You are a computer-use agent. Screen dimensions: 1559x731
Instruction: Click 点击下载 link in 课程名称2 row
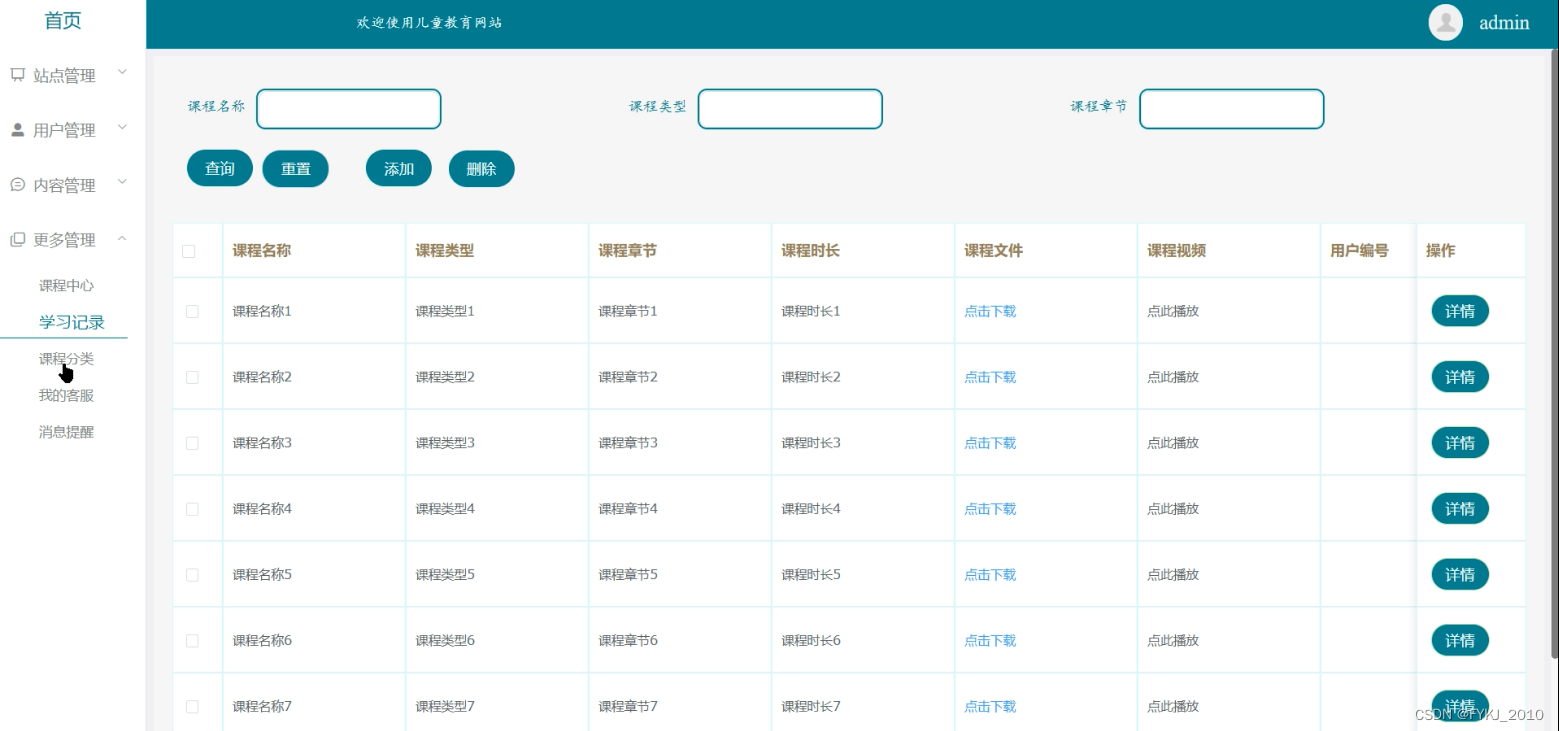[990, 377]
